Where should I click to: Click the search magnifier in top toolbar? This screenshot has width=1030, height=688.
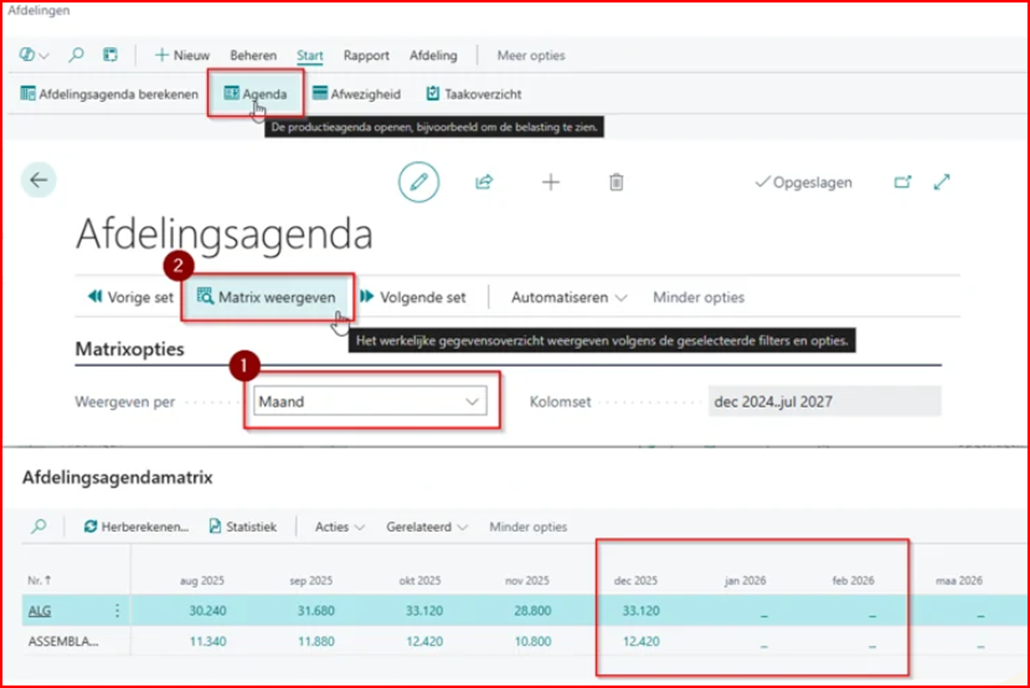tap(76, 55)
